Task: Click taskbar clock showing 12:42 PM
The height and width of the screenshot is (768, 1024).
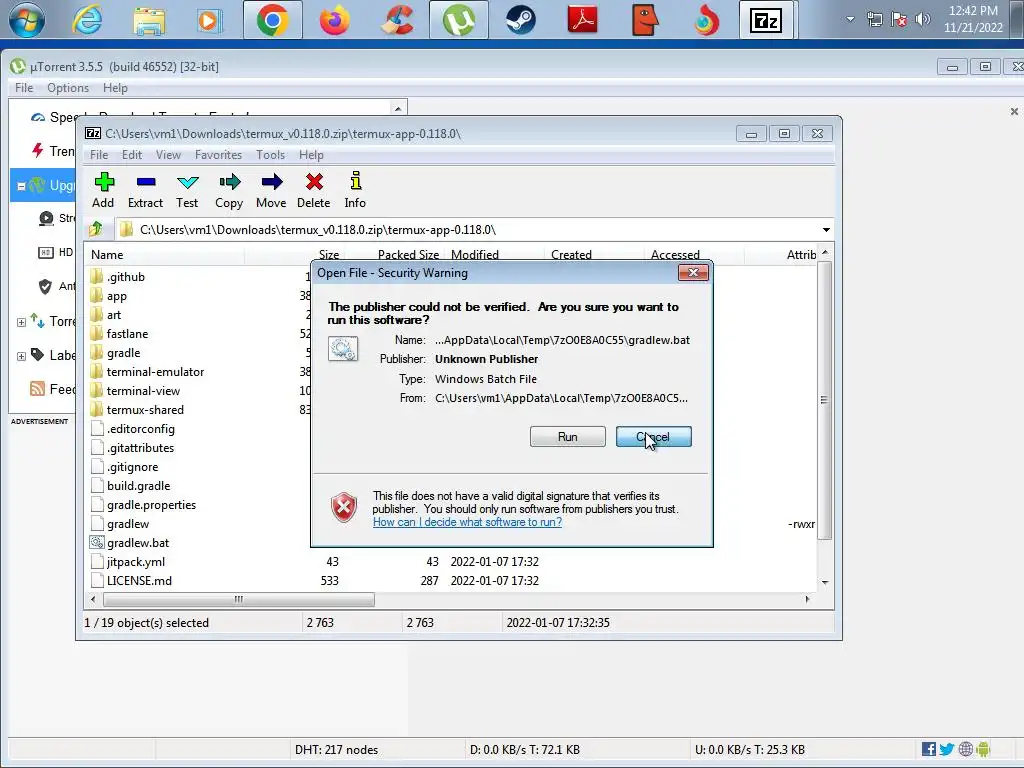Action: 972,10
